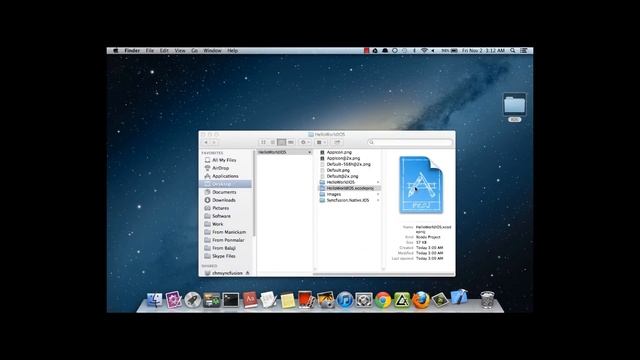Open Notification Center icon in menu bar
This screenshot has width=640, height=360.
coord(524,51)
